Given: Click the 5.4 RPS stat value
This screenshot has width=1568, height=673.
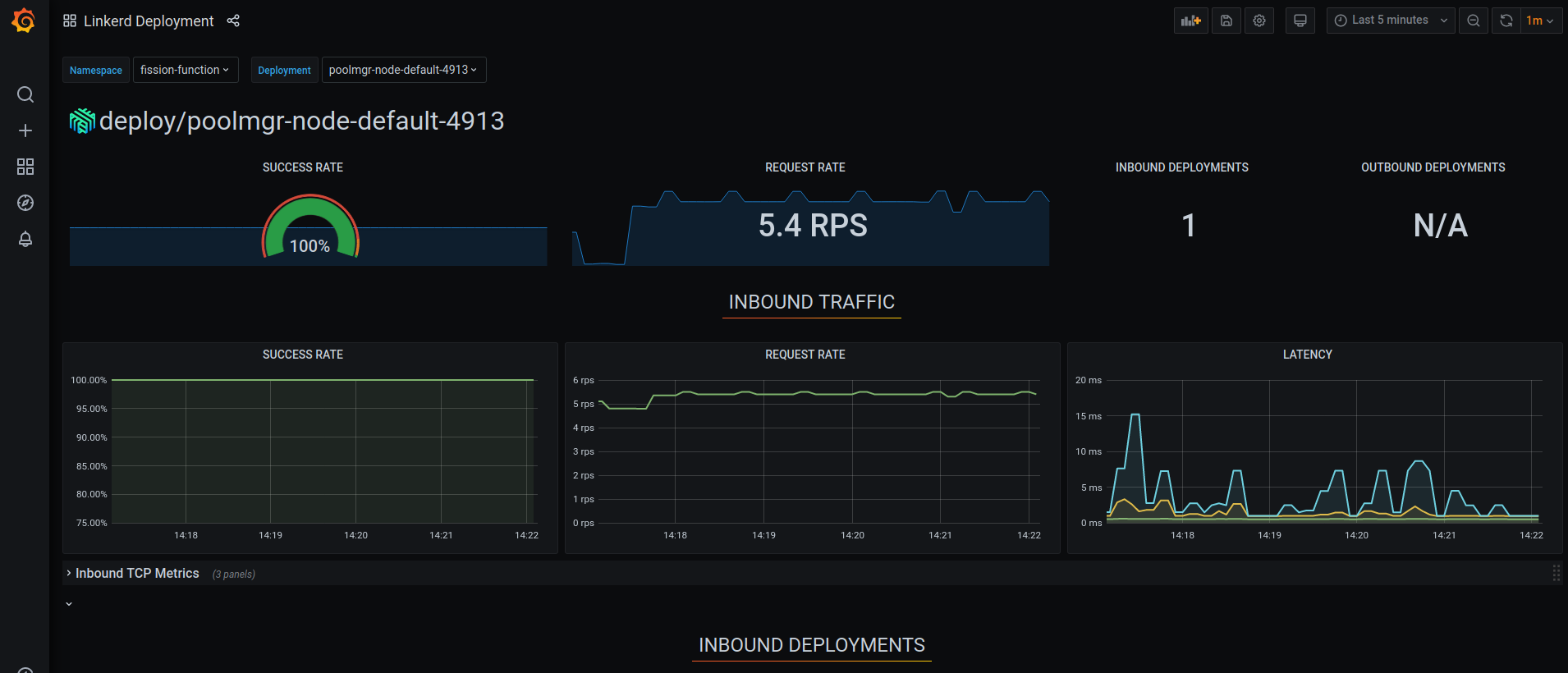Looking at the screenshot, I should pyautogui.click(x=813, y=225).
